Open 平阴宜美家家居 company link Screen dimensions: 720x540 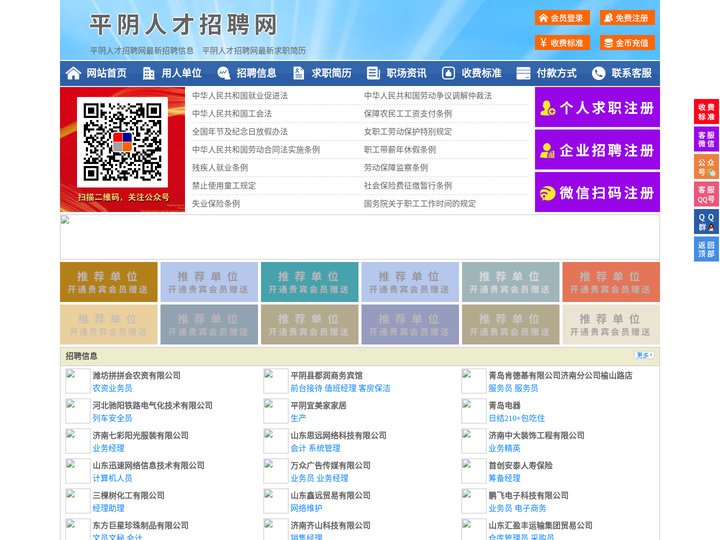(318, 405)
